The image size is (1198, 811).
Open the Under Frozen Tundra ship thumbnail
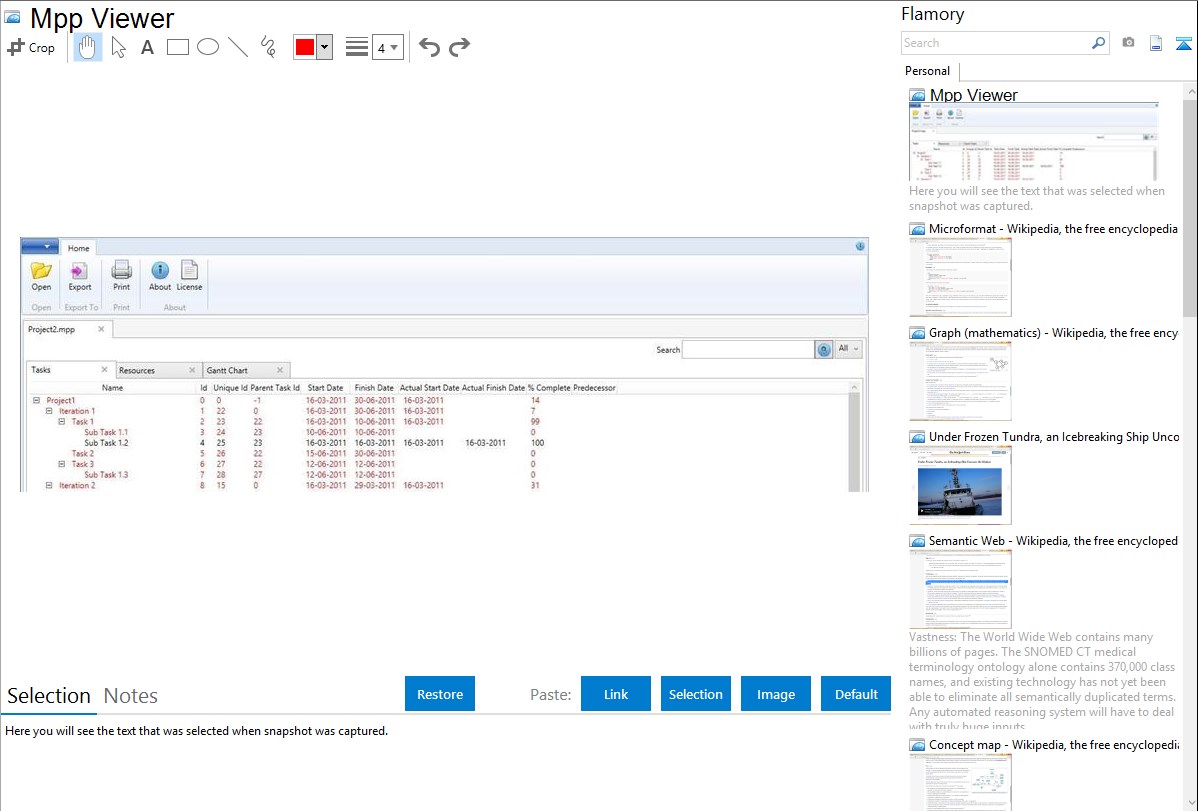[960, 485]
